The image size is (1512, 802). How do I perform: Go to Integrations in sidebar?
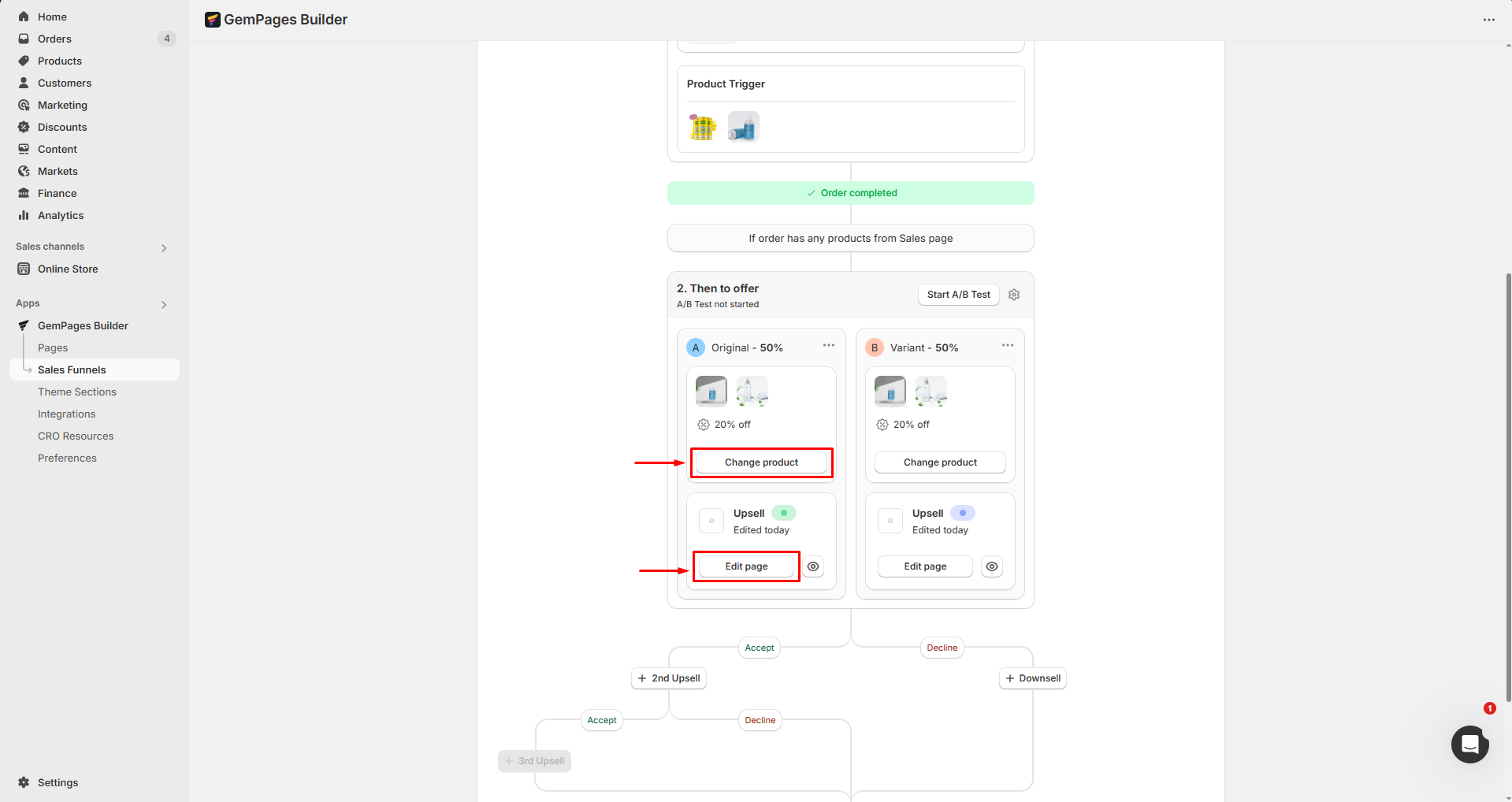[x=67, y=414]
